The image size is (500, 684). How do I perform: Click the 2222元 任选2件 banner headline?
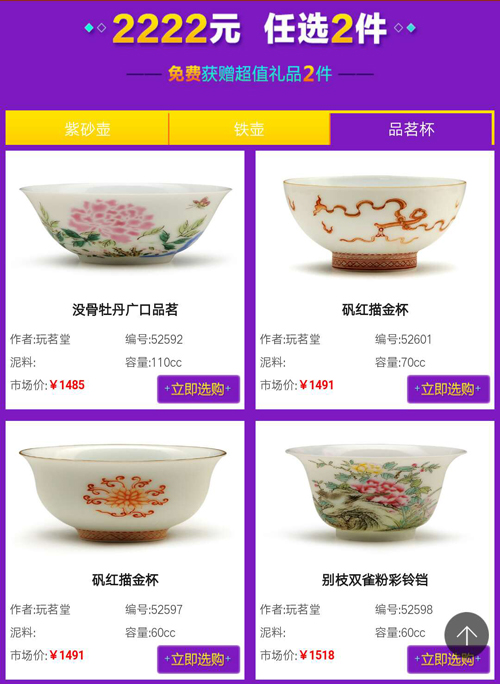[250, 29]
